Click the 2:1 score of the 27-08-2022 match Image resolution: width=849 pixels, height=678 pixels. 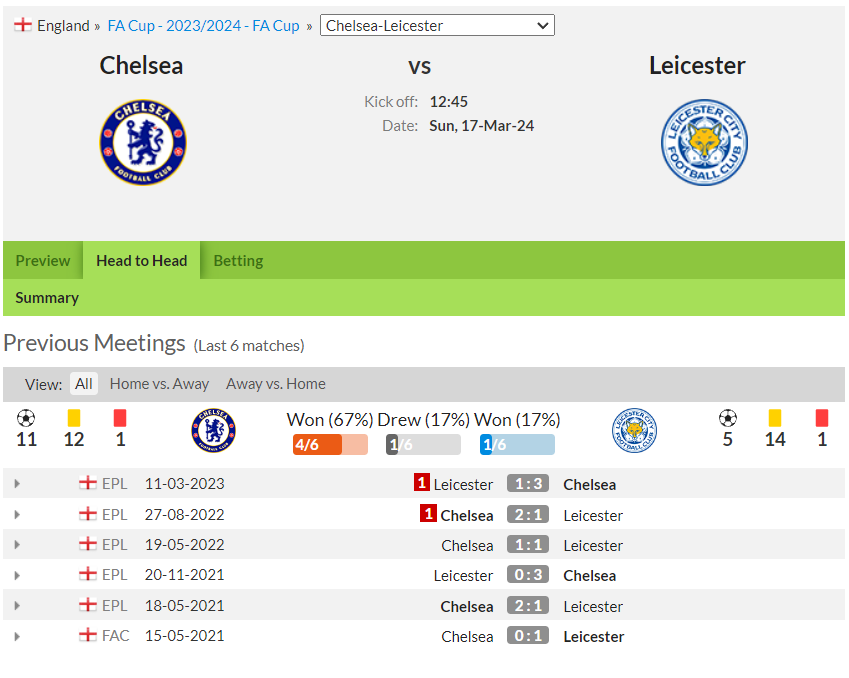pyautogui.click(x=528, y=514)
